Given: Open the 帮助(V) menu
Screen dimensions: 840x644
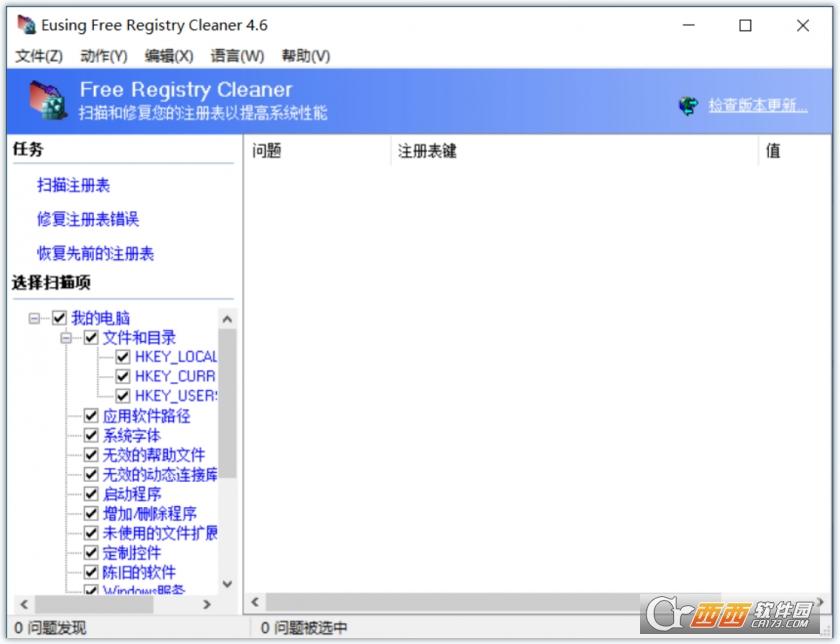Looking at the screenshot, I should coord(303,56).
